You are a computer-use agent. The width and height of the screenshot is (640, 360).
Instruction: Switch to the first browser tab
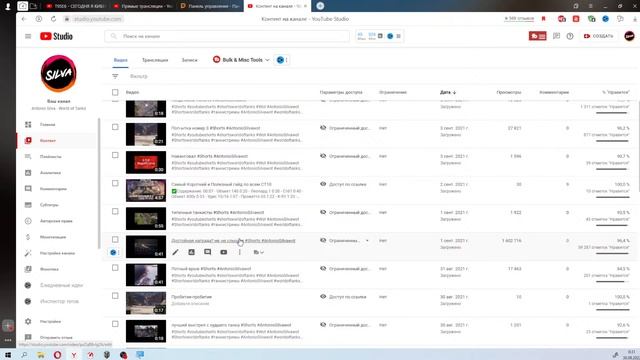click(x=76, y=6)
